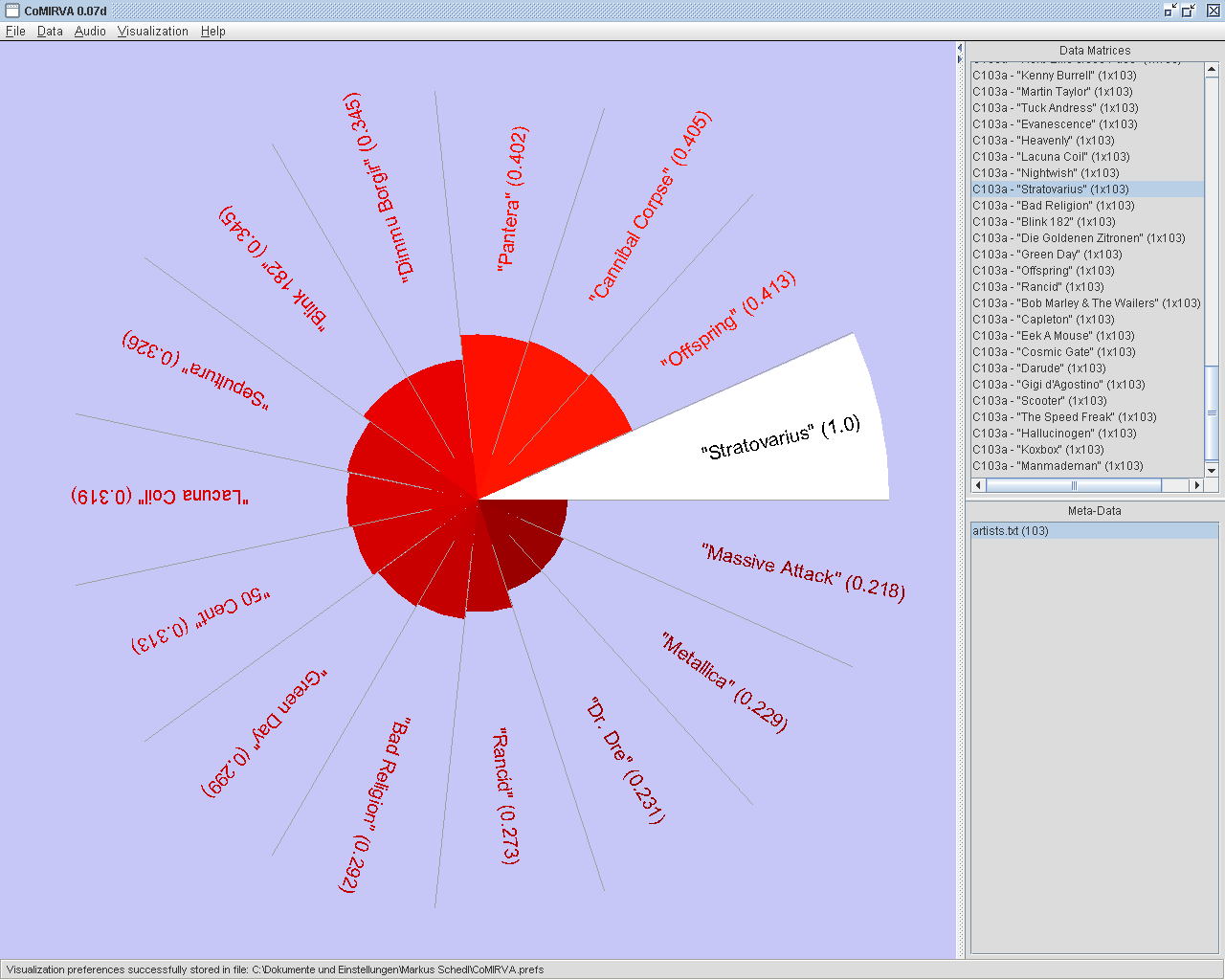Click the "Metallica" (0.229) chart label

pyautogui.click(x=724, y=682)
